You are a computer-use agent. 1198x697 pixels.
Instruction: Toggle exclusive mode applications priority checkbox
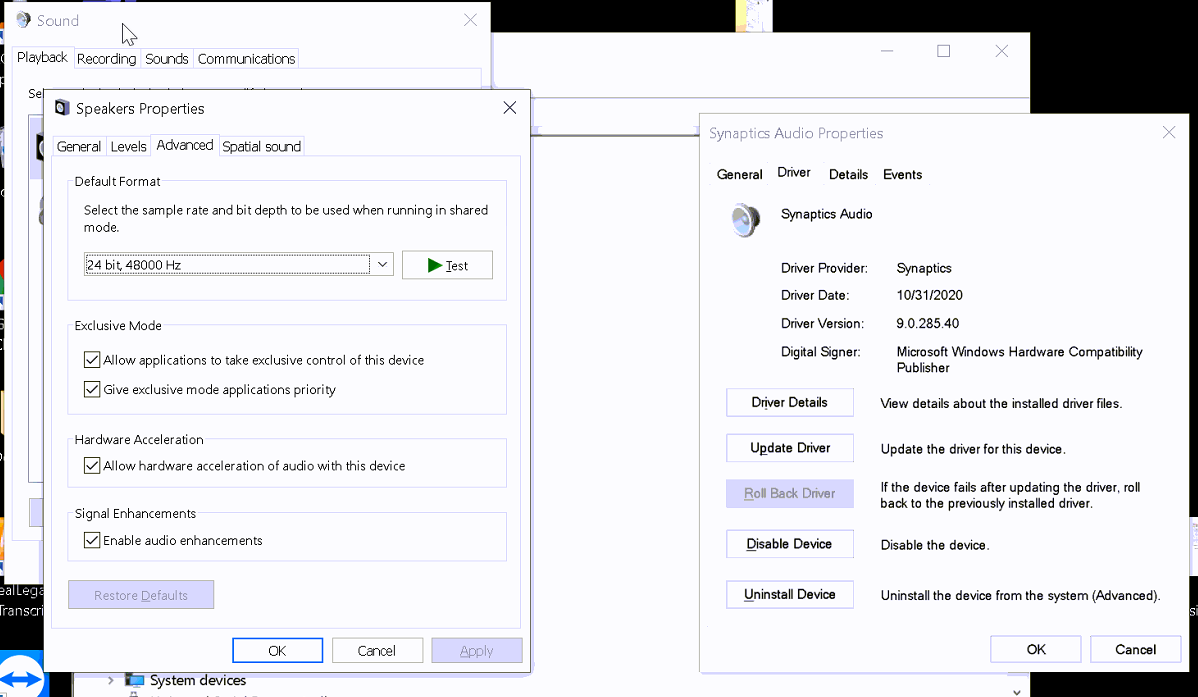coord(92,389)
